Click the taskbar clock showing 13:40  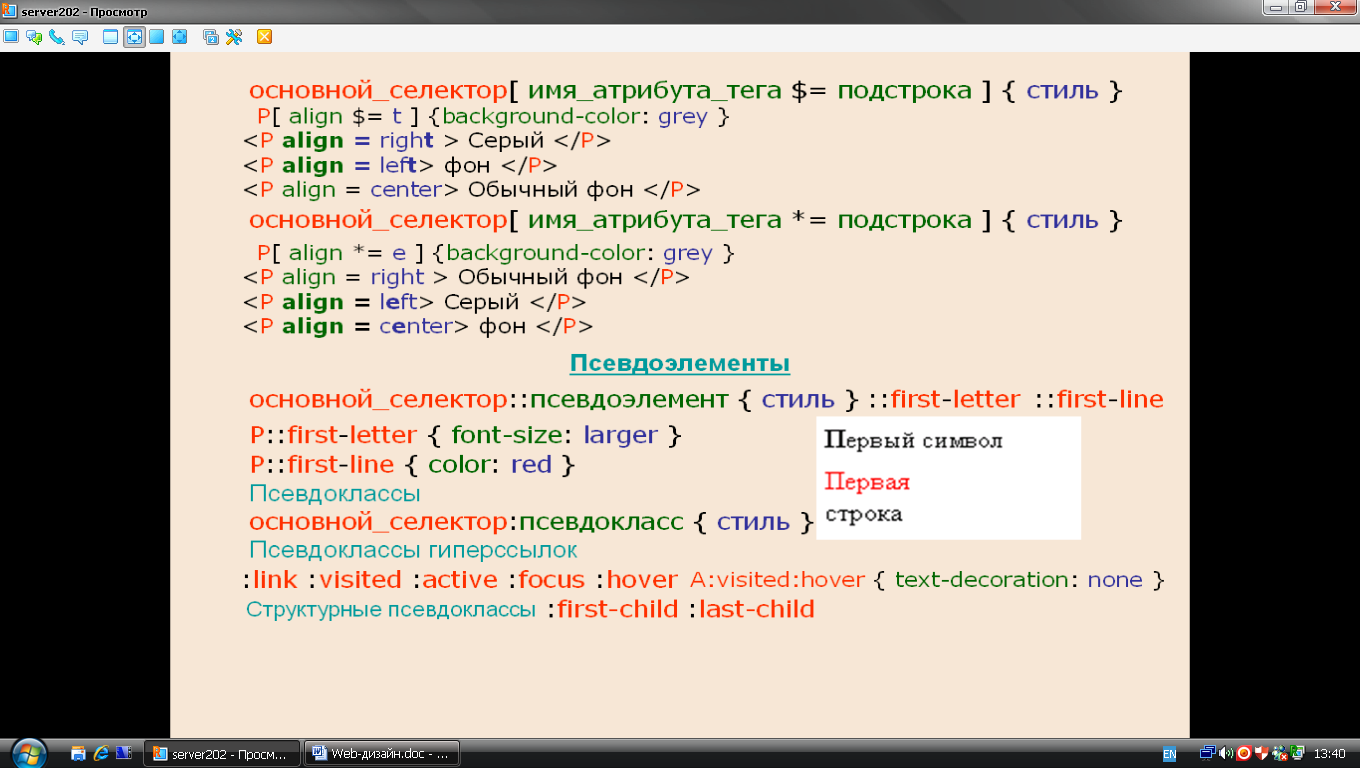tap(1329, 753)
